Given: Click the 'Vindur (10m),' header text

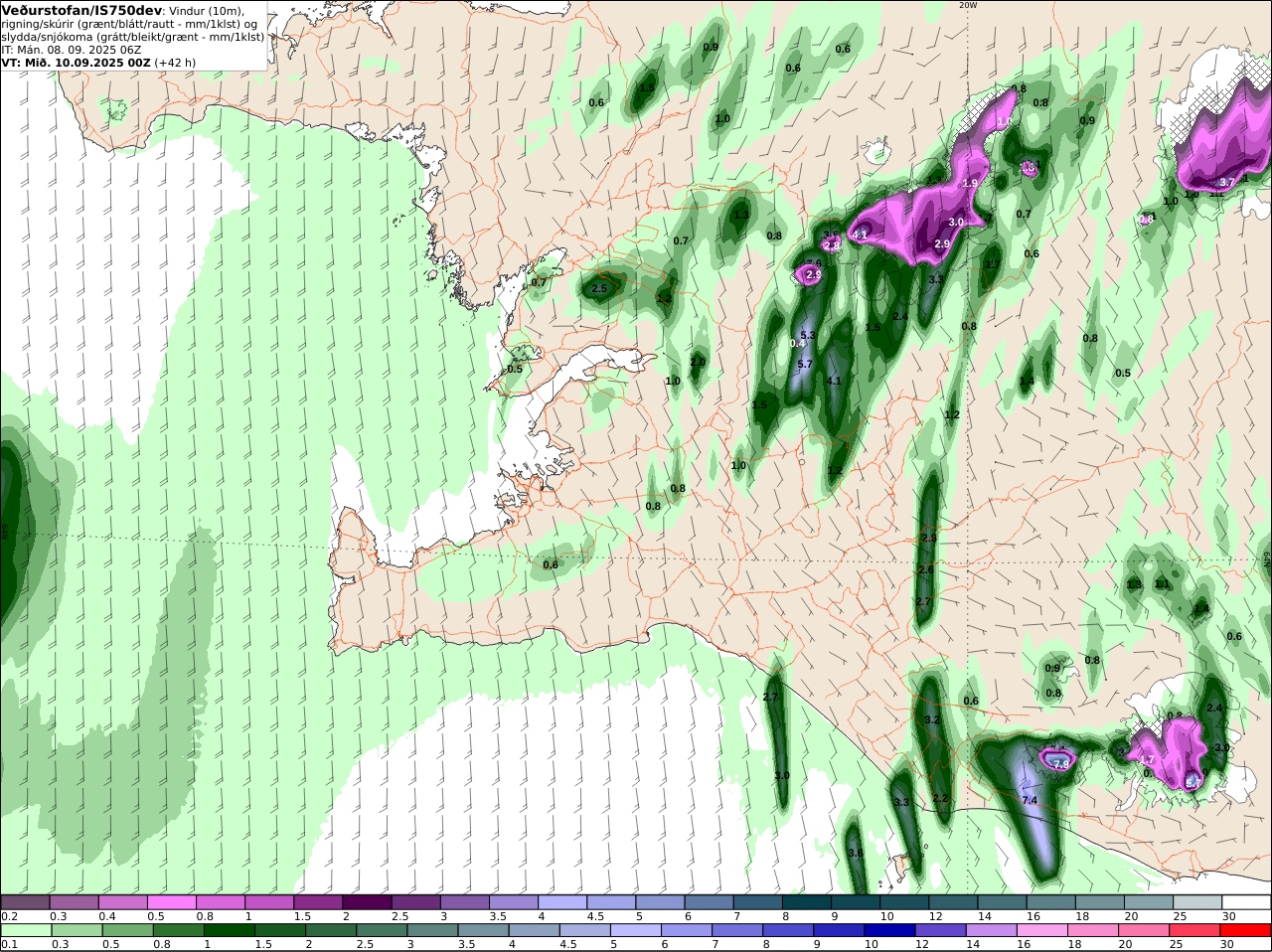Looking at the screenshot, I should 206,11.
